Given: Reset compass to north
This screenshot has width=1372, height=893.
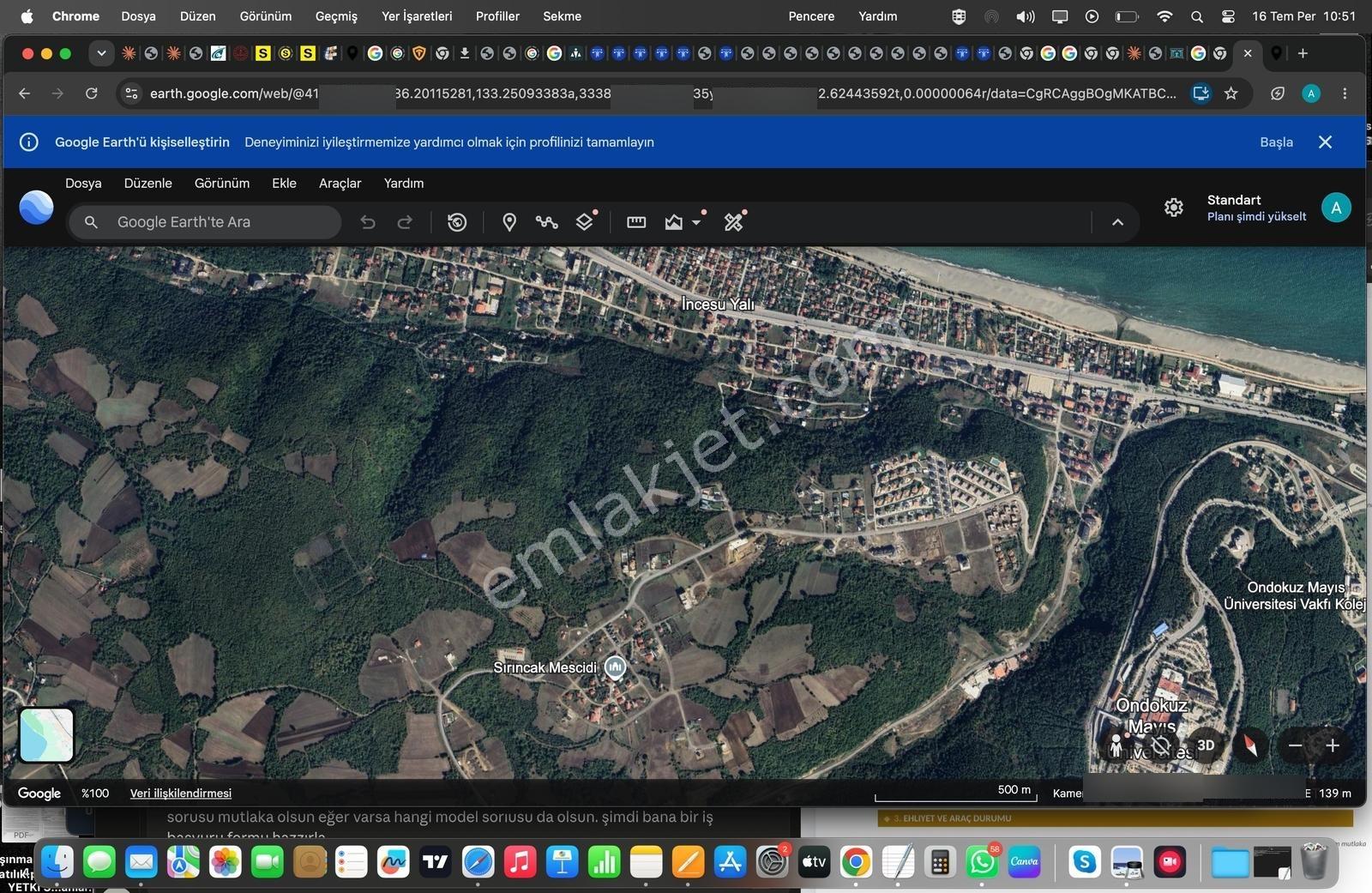Looking at the screenshot, I should 1249,745.
